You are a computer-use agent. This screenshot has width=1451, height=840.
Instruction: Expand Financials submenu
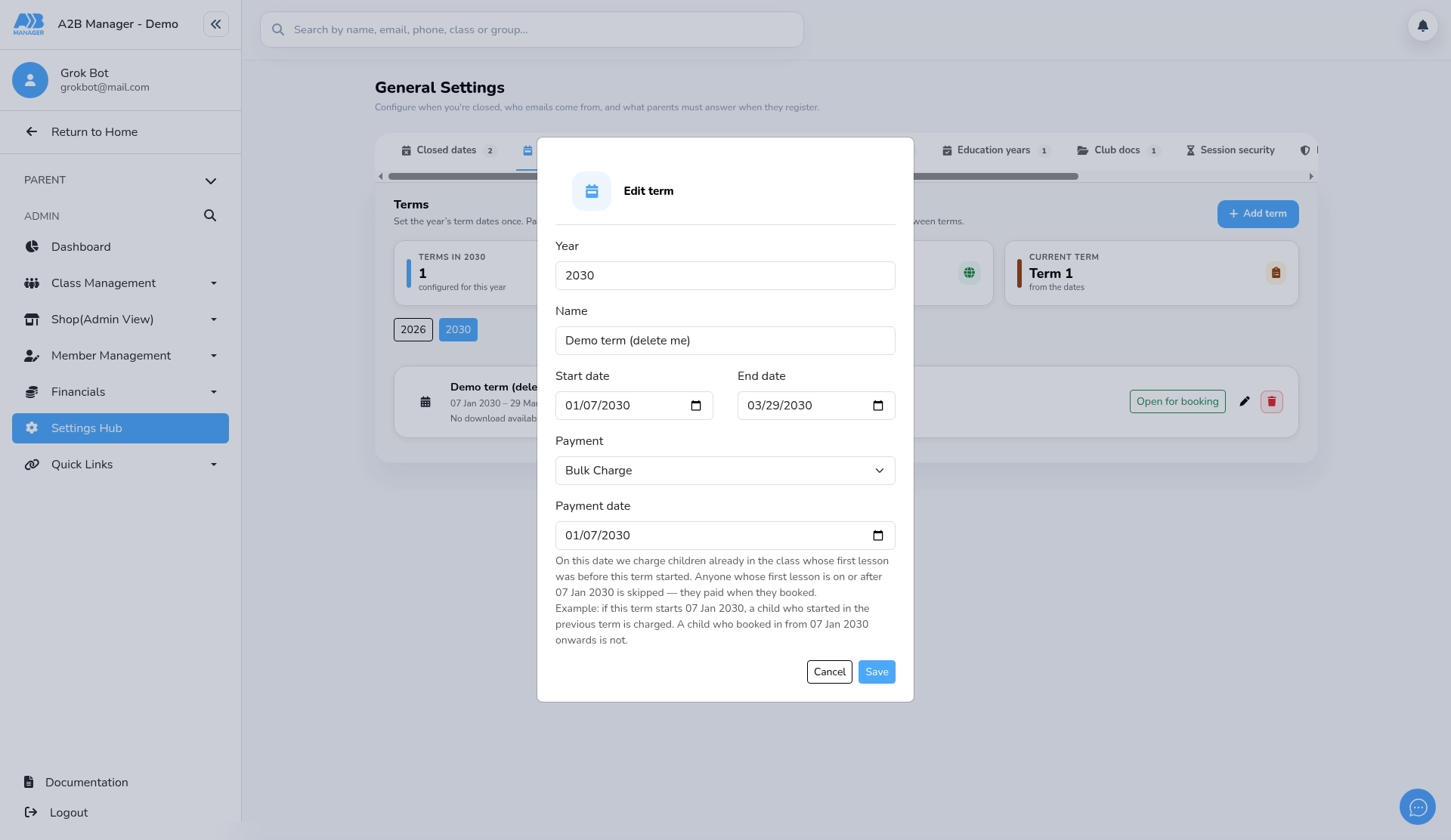[214, 392]
